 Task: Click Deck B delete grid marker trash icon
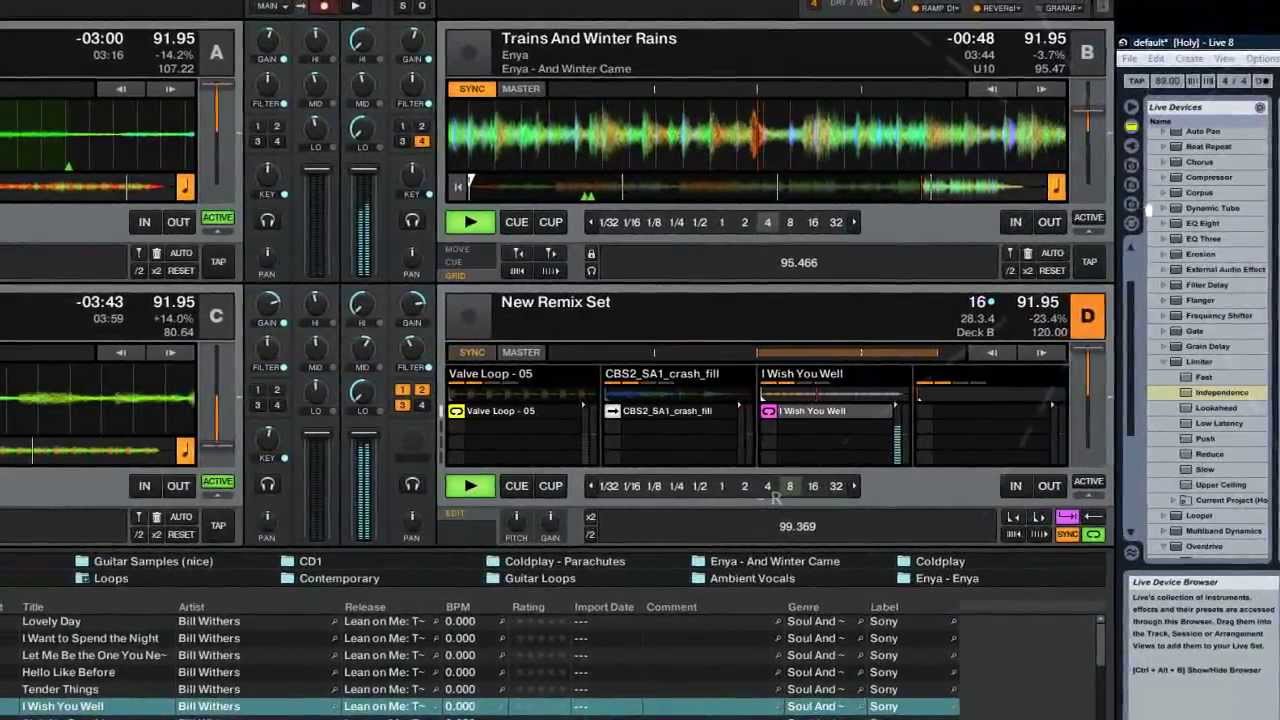click(x=1027, y=253)
